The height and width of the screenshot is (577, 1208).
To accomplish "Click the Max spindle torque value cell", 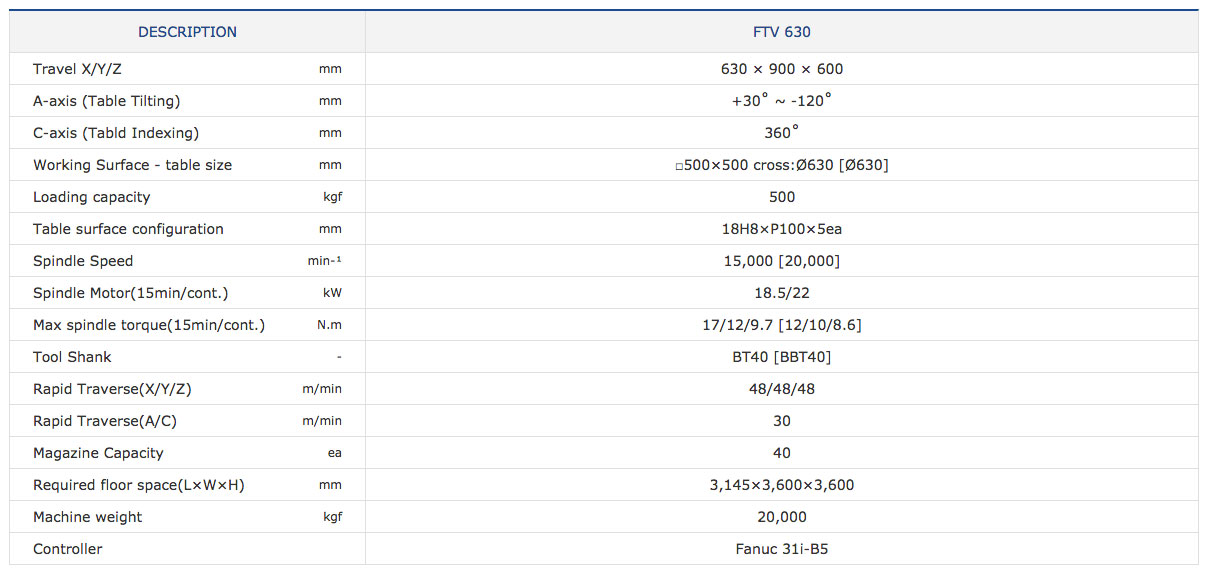I will point(781,325).
